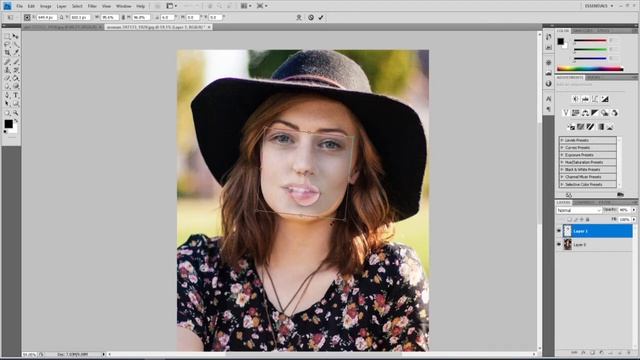This screenshot has width=640, height=360.
Task: Add an Exposure adjustment layer
Action: (605, 99)
